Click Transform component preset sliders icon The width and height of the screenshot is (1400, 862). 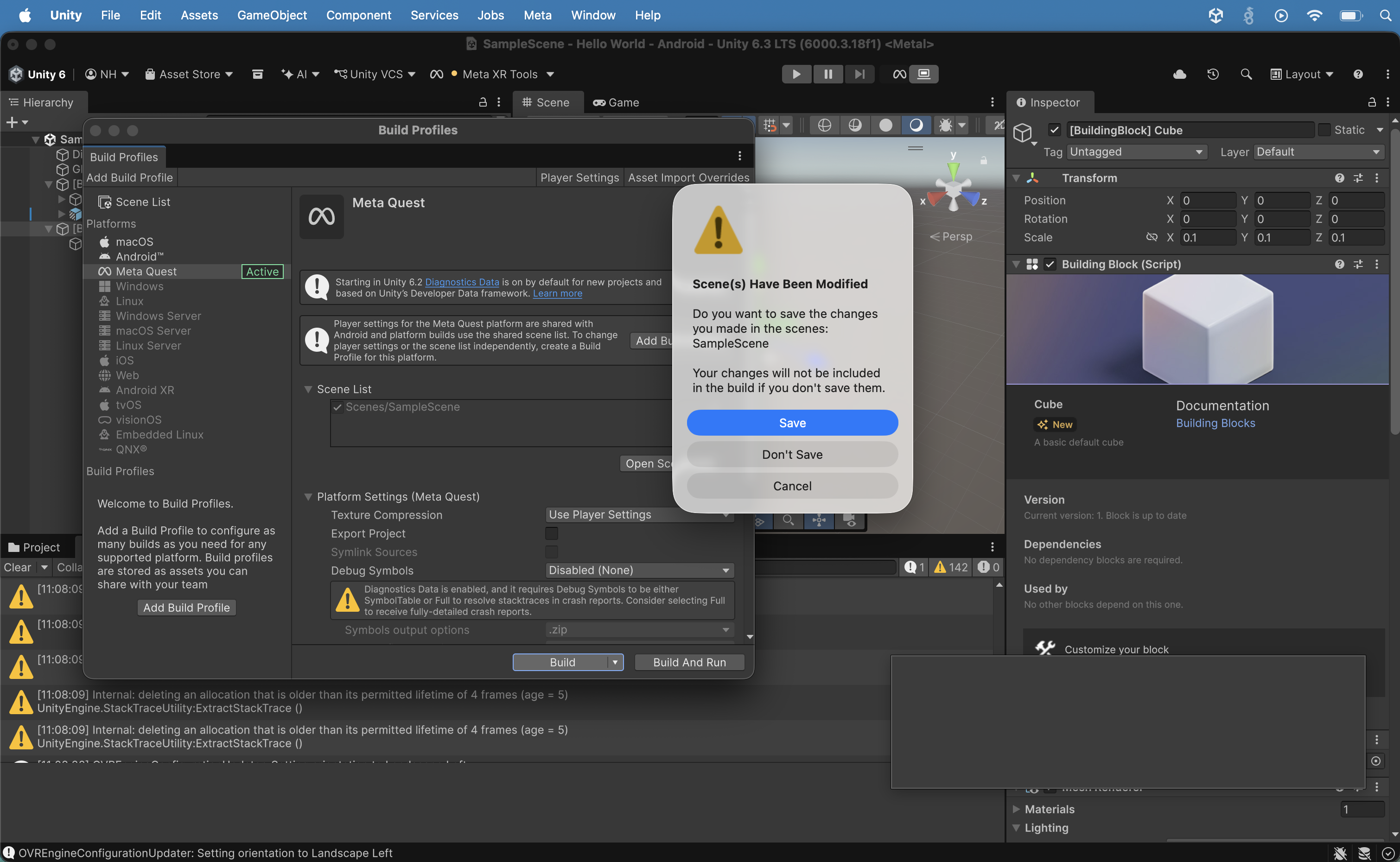(1358, 178)
